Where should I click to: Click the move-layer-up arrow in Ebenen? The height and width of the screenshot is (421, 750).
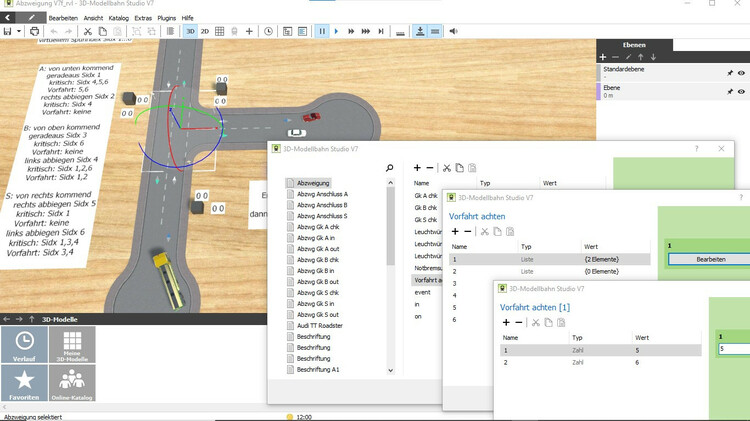coord(640,57)
